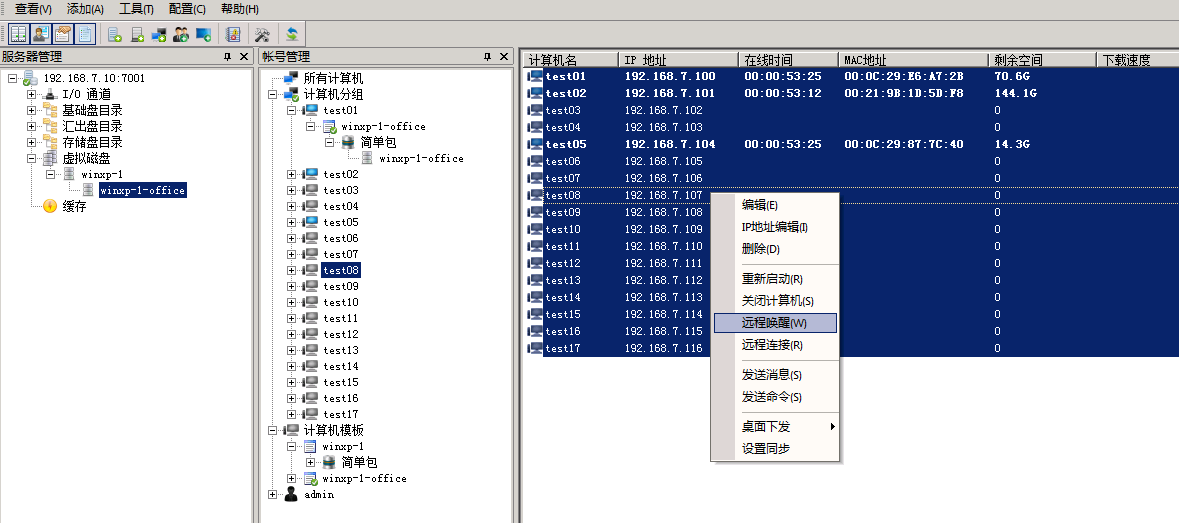Select winxp-1-office under 虚拟磁盘
The width and height of the screenshot is (1179, 523).
pos(142,191)
